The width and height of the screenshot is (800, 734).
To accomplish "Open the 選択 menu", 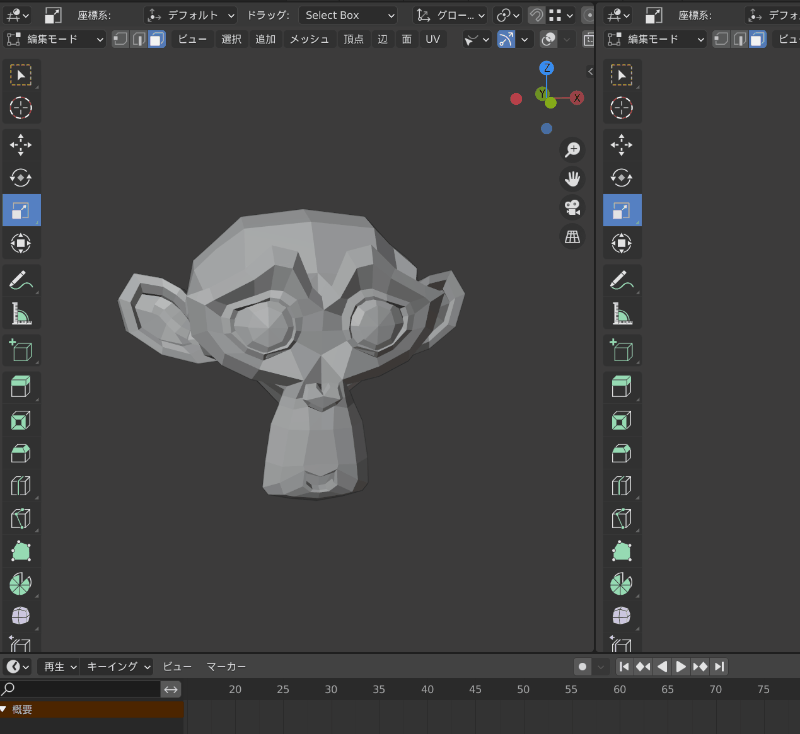I will [231, 39].
